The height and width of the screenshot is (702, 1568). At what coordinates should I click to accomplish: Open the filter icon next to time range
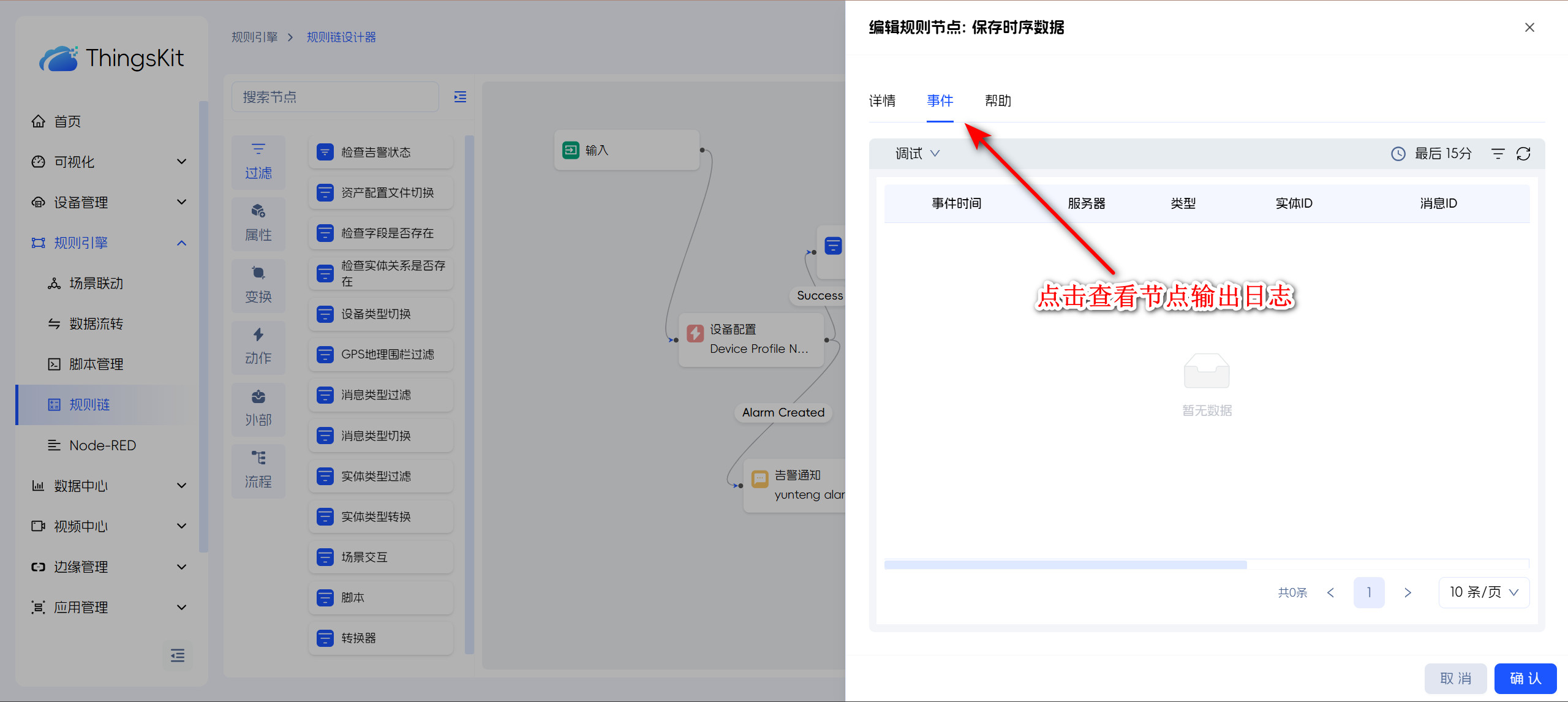(1498, 154)
